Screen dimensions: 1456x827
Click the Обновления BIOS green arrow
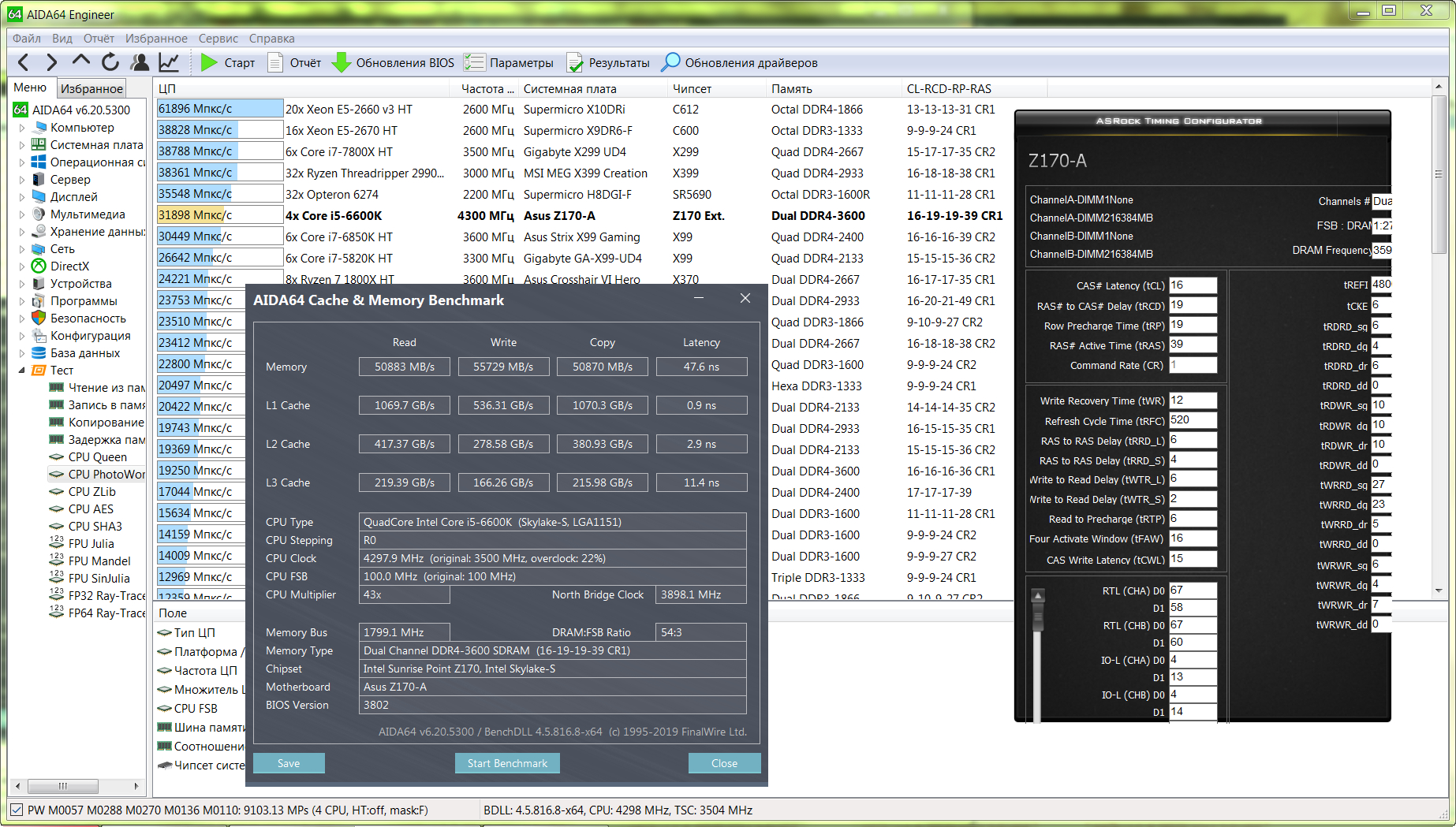[341, 62]
